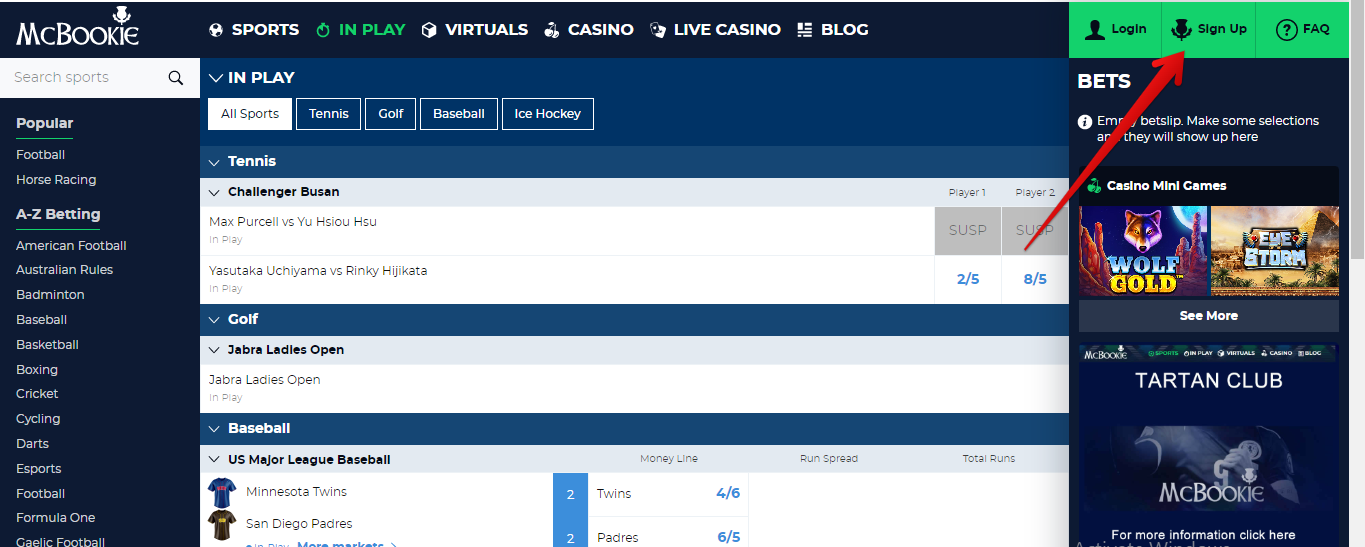Open the LIVE CASINO menu item
The width and height of the screenshot is (1365, 547).
pyautogui.click(x=727, y=30)
